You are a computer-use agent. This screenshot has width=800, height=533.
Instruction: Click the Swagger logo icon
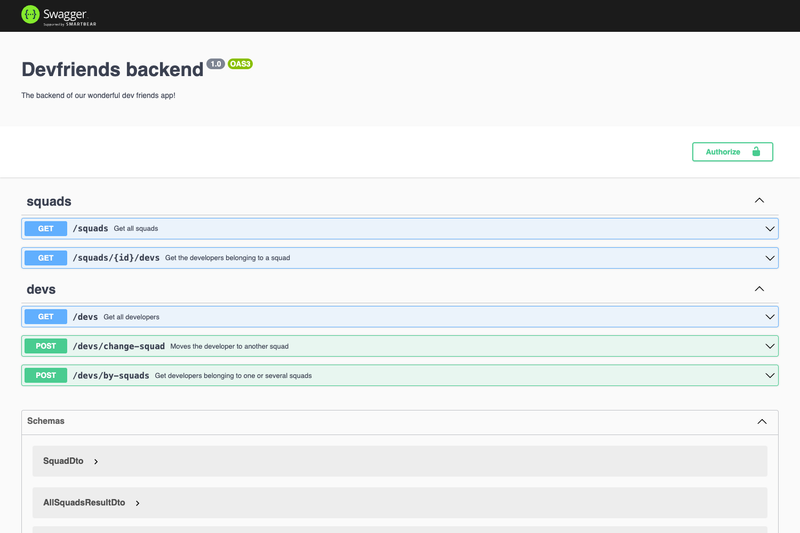31,14
